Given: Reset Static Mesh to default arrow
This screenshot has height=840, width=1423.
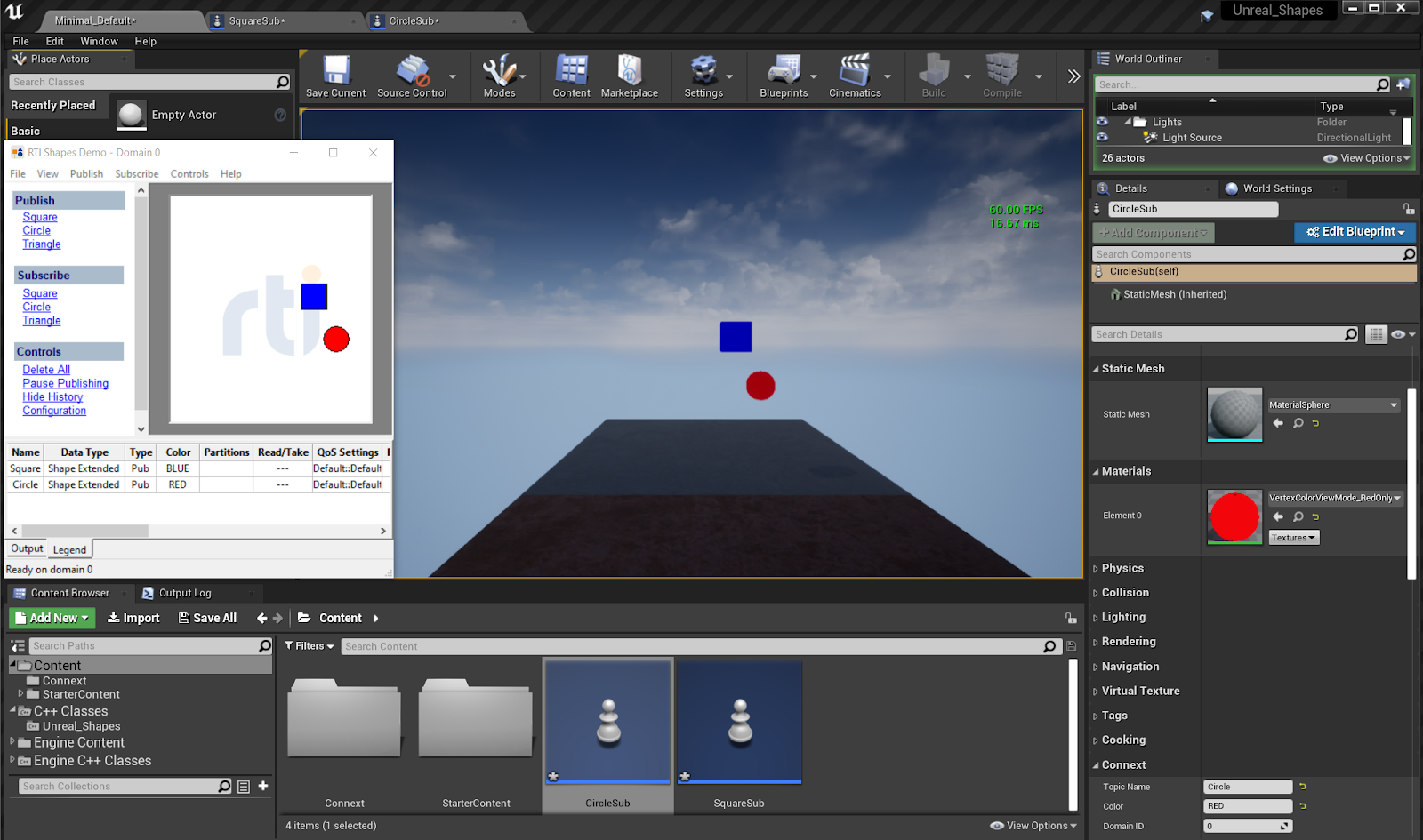Looking at the screenshot, I should tap(1315, 423).
